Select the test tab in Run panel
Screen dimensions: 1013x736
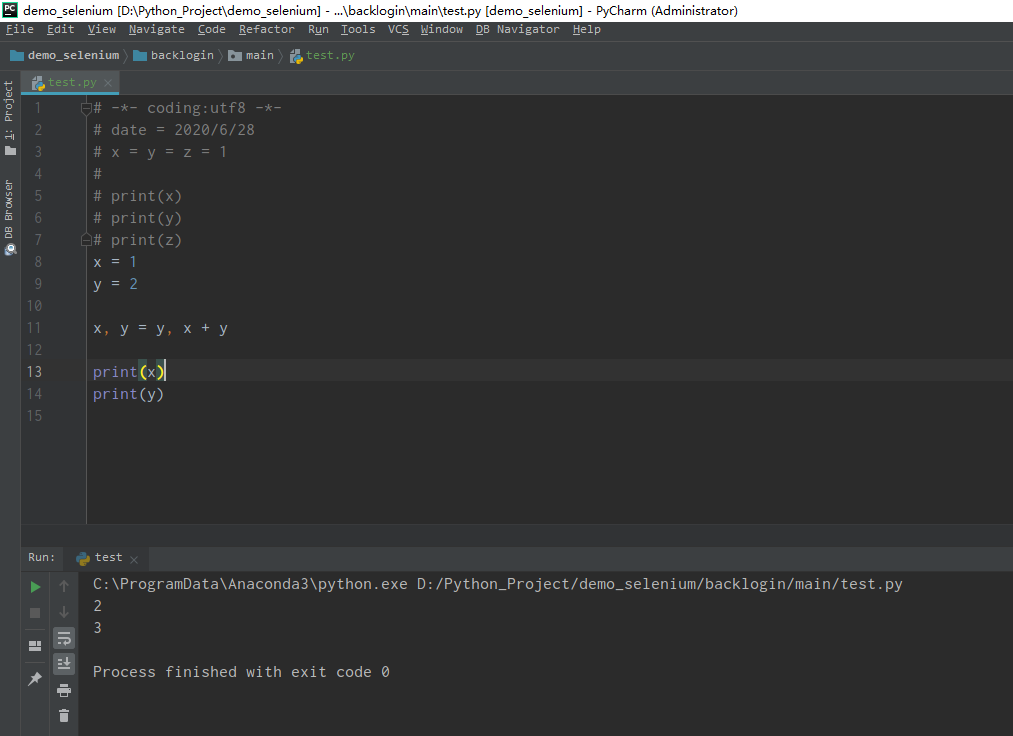(x=108, y=558)
